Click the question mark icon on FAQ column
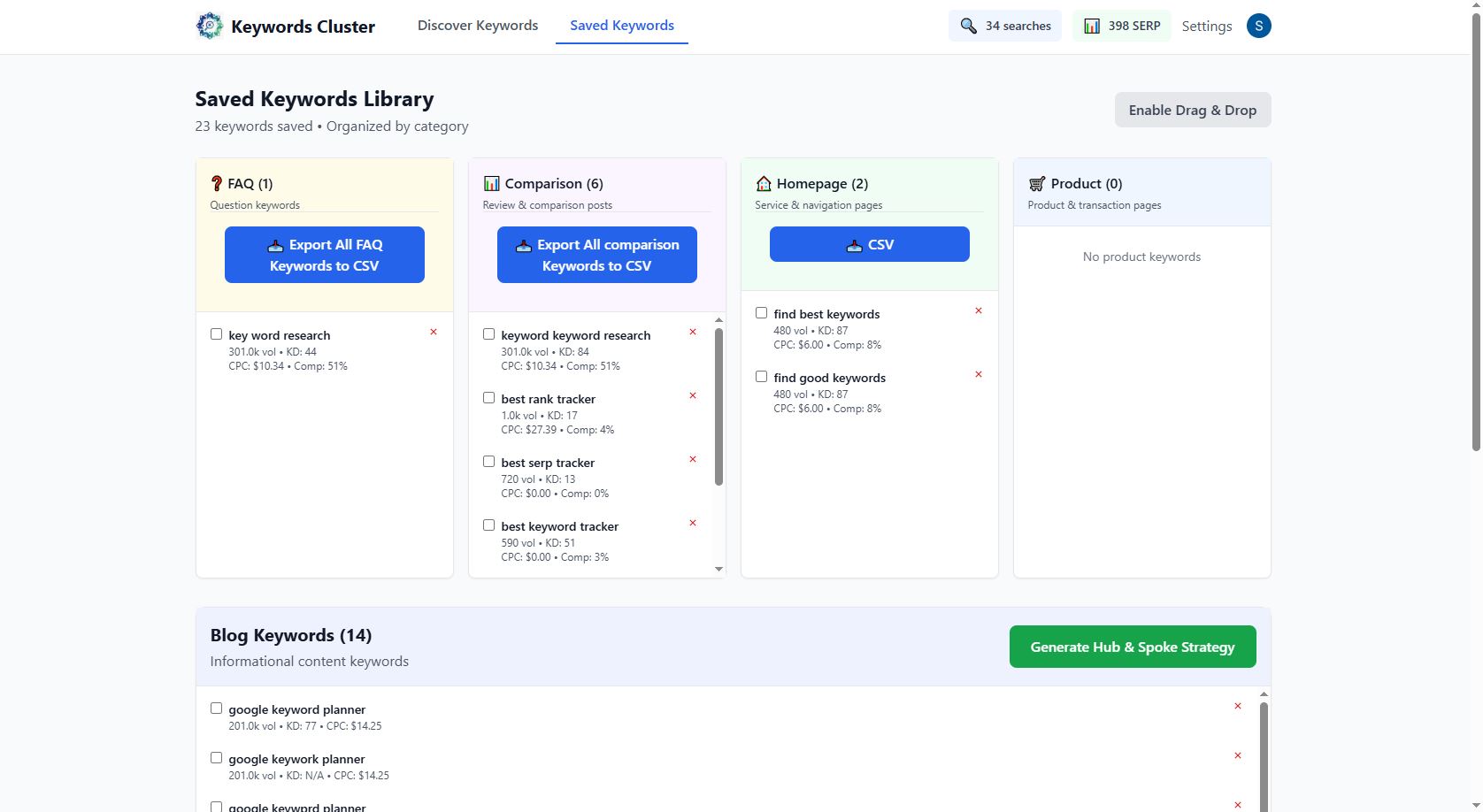1483x812 pixels. point(218,183)
